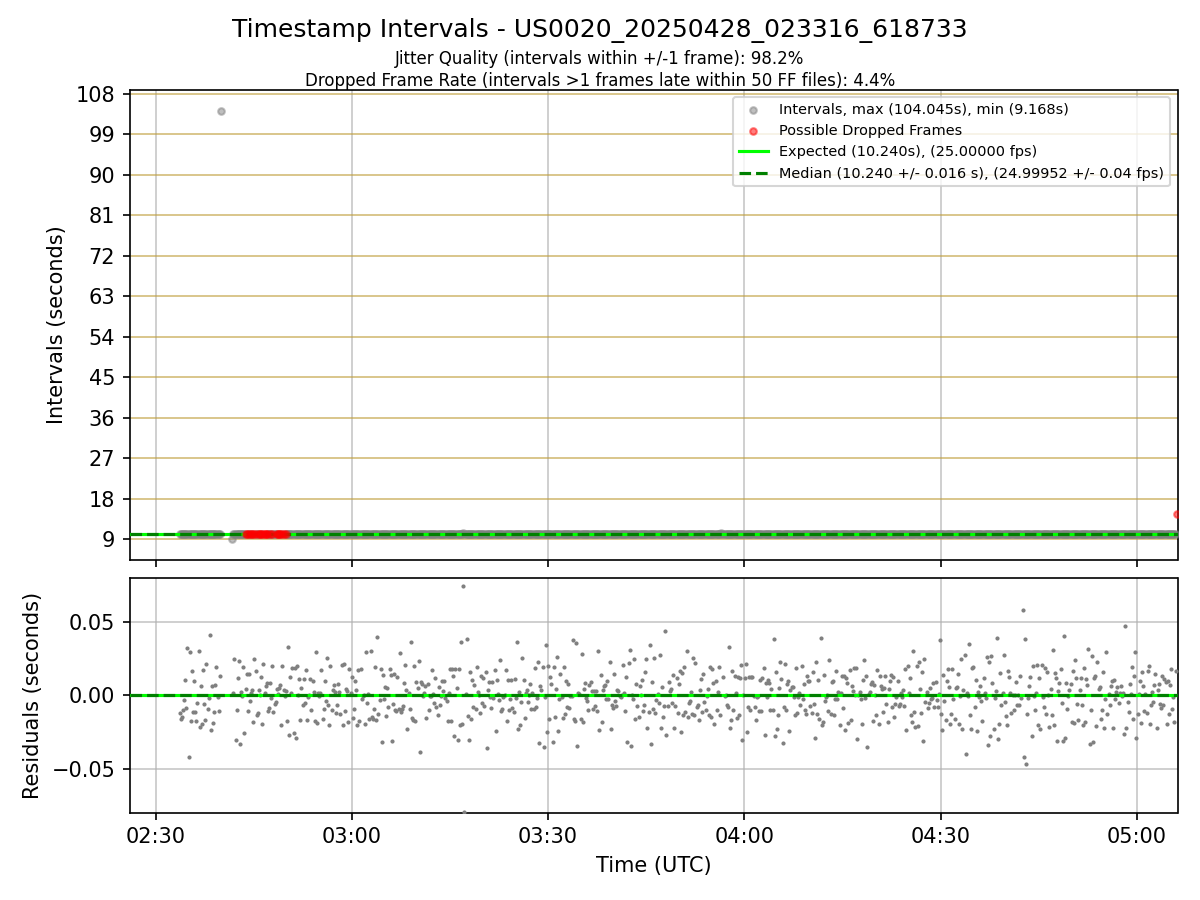Click the 'Dropped Frame Rate' 4.4% subtitle line
Viewport: 1200px width, 900px height.
click(599, 80)
